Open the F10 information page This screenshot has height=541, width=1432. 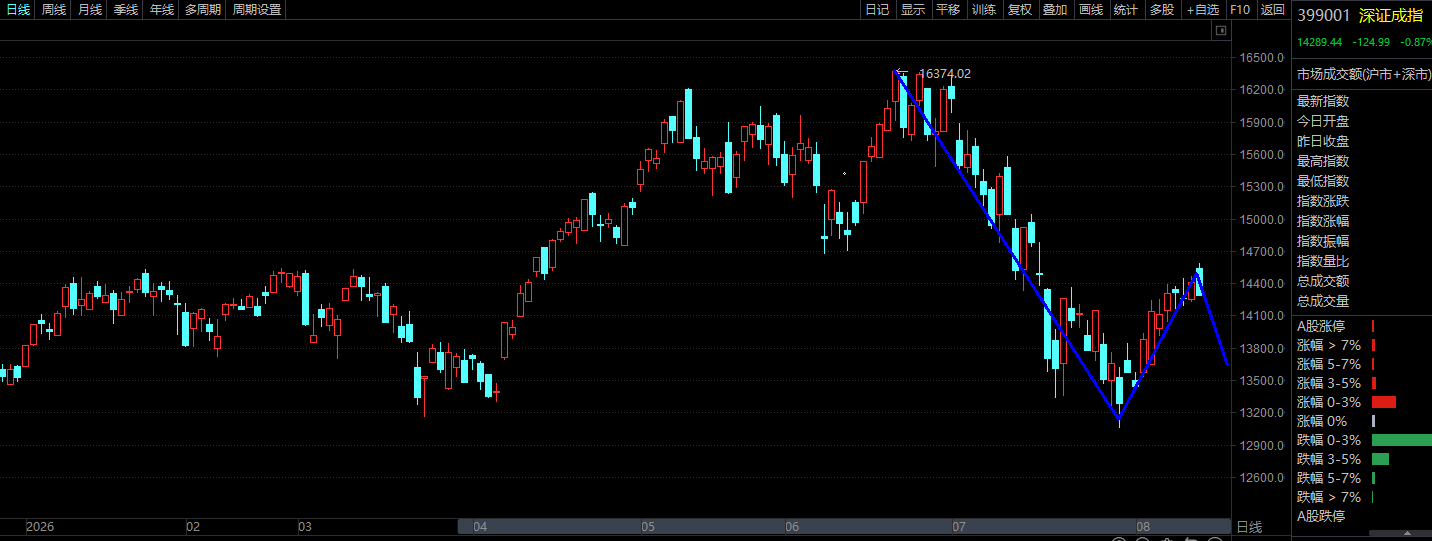(1240, 10)
